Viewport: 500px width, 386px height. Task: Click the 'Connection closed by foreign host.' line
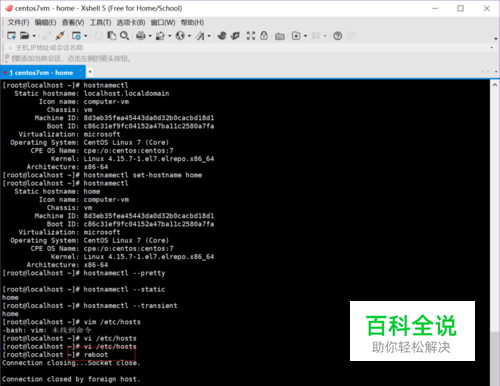click(x=71, y=379)
